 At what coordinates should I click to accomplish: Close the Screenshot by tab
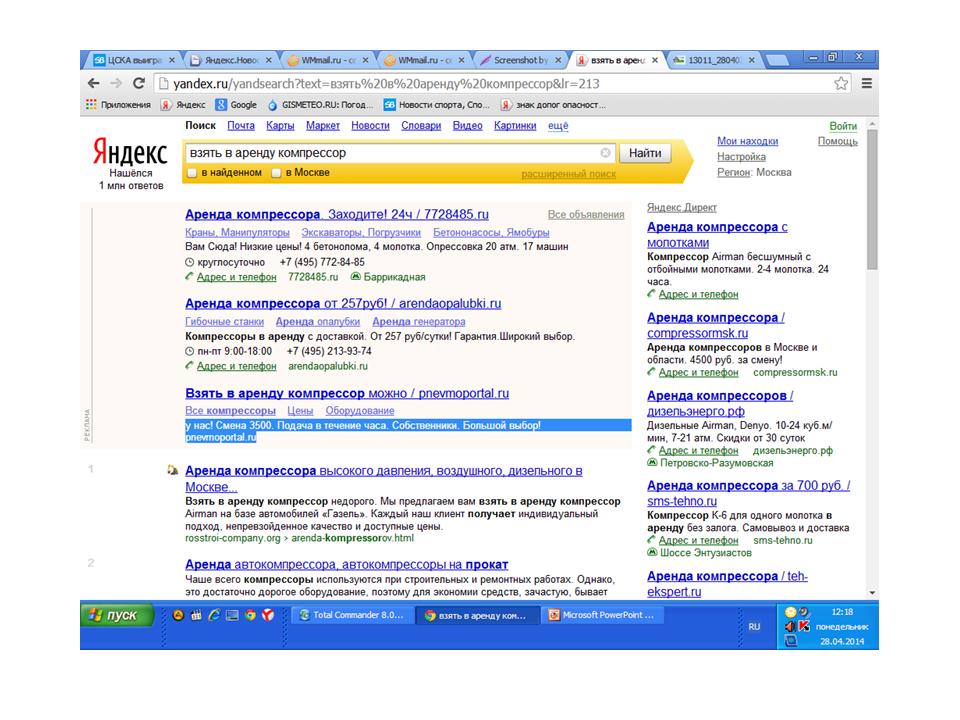click(558, 60)
